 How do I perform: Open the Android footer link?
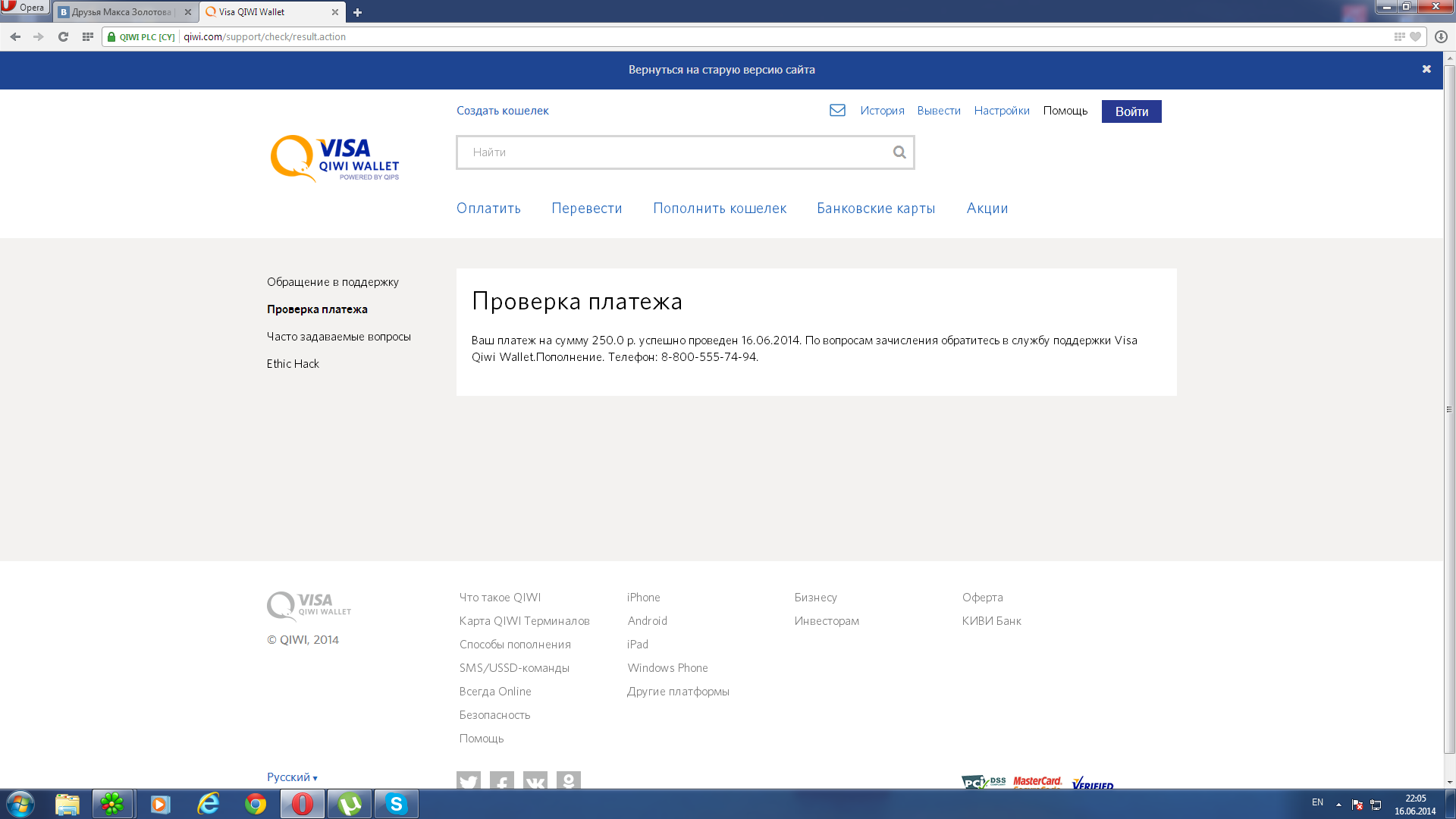coord(647,621)
